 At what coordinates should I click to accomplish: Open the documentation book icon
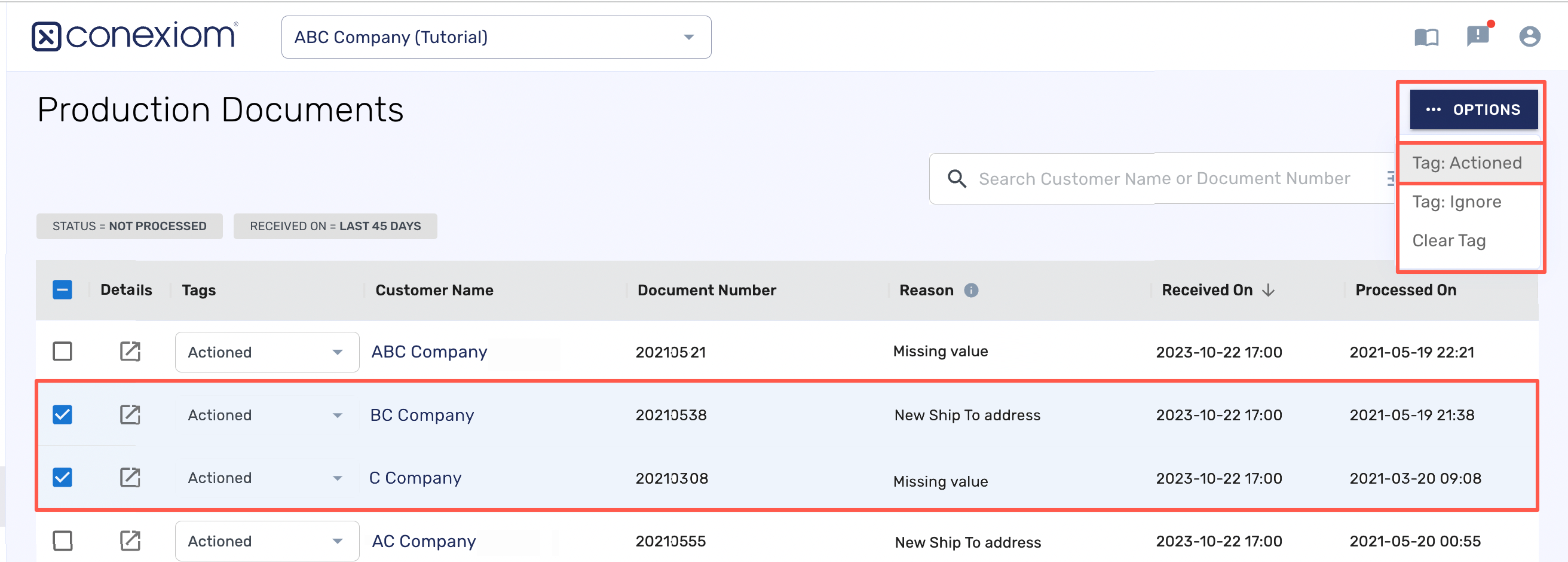1426,36
